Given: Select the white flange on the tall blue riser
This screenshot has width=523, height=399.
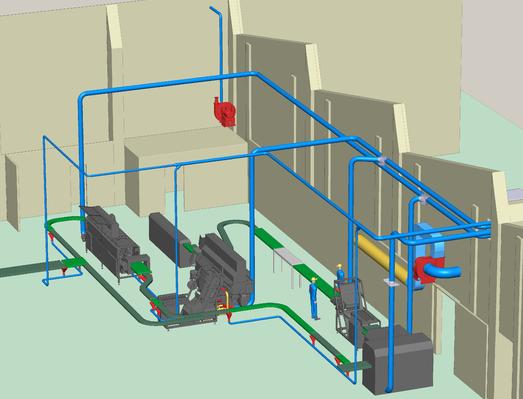Looking at the screenshot, I should click(390, 283).
